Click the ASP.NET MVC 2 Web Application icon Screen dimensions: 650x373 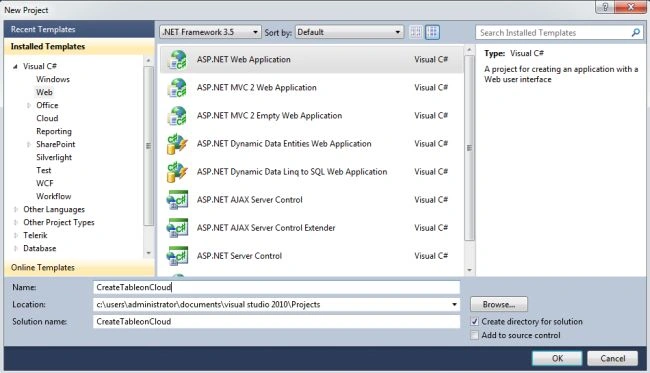(x=177, y=88)
